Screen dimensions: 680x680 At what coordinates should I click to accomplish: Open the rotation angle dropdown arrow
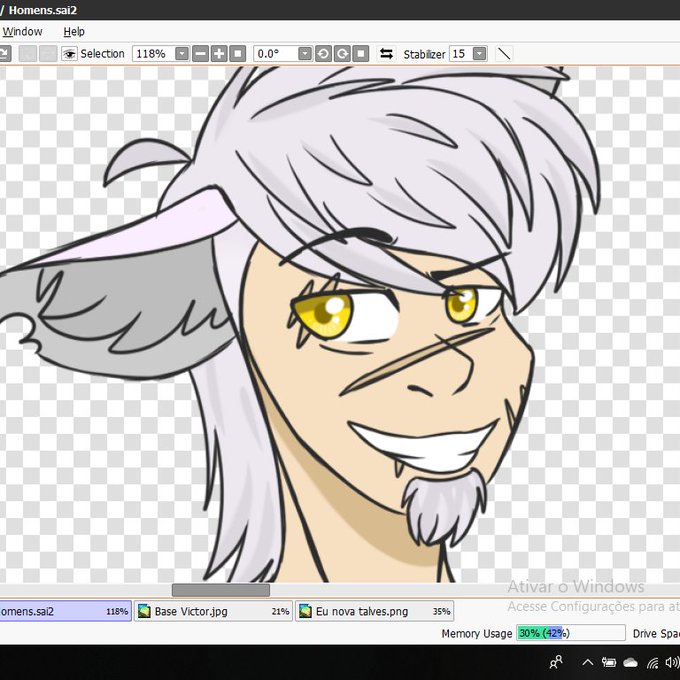(x=305, y=54)
